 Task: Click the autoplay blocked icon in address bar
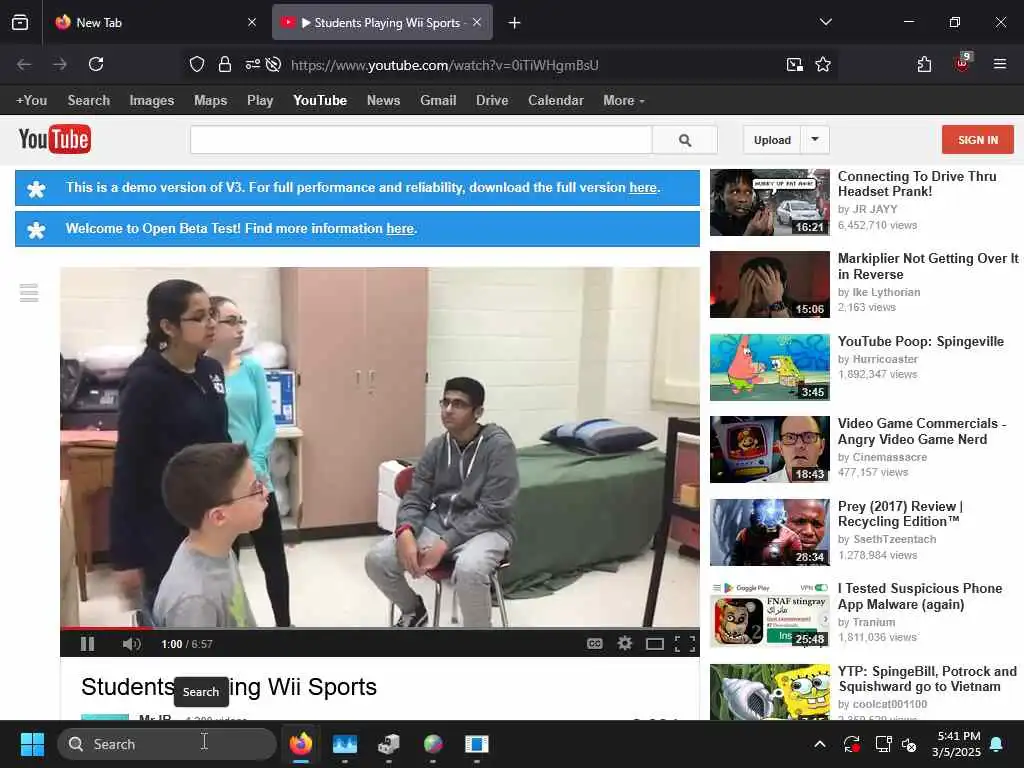(274, 64)
